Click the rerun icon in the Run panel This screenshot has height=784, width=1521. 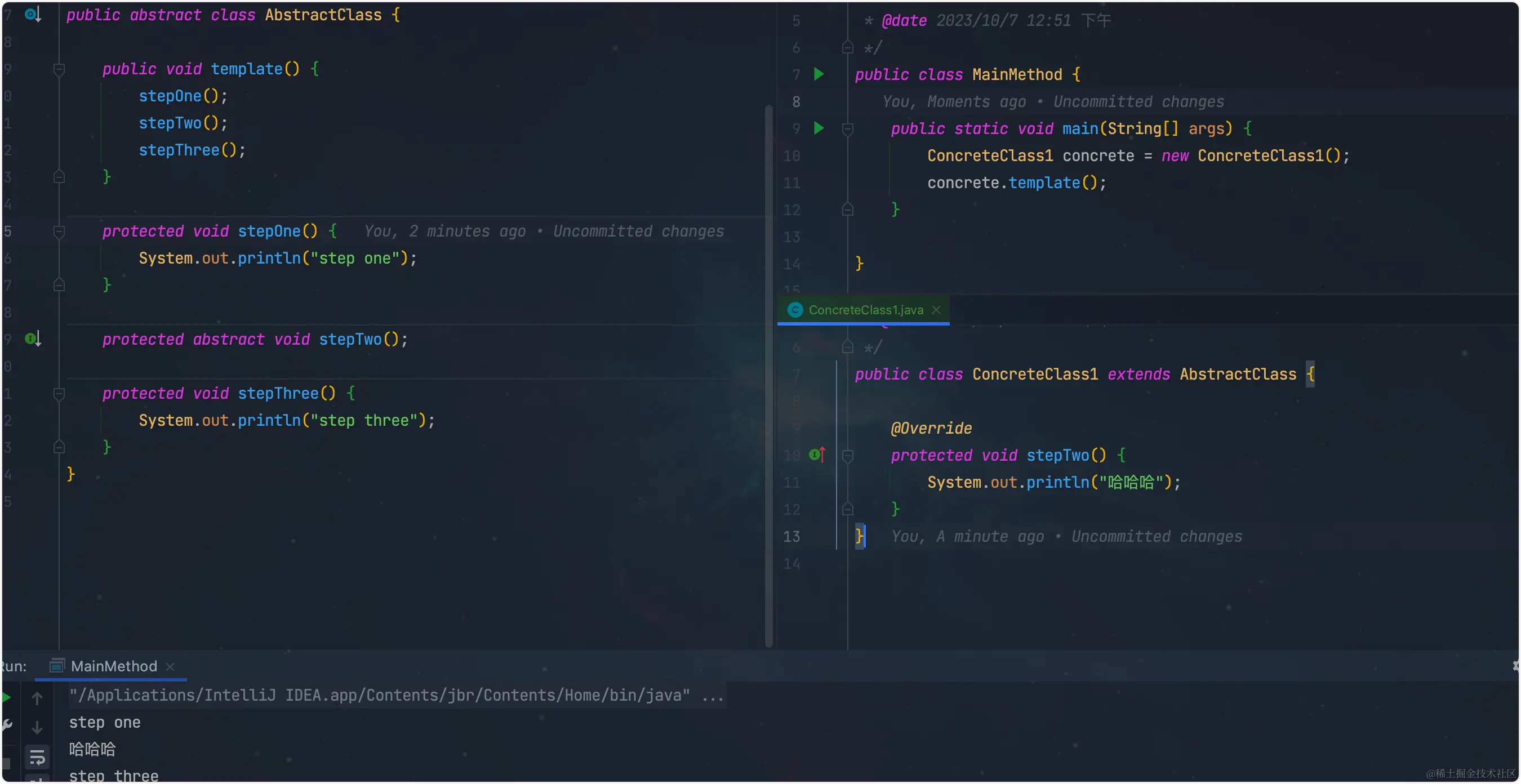point(6,697)
